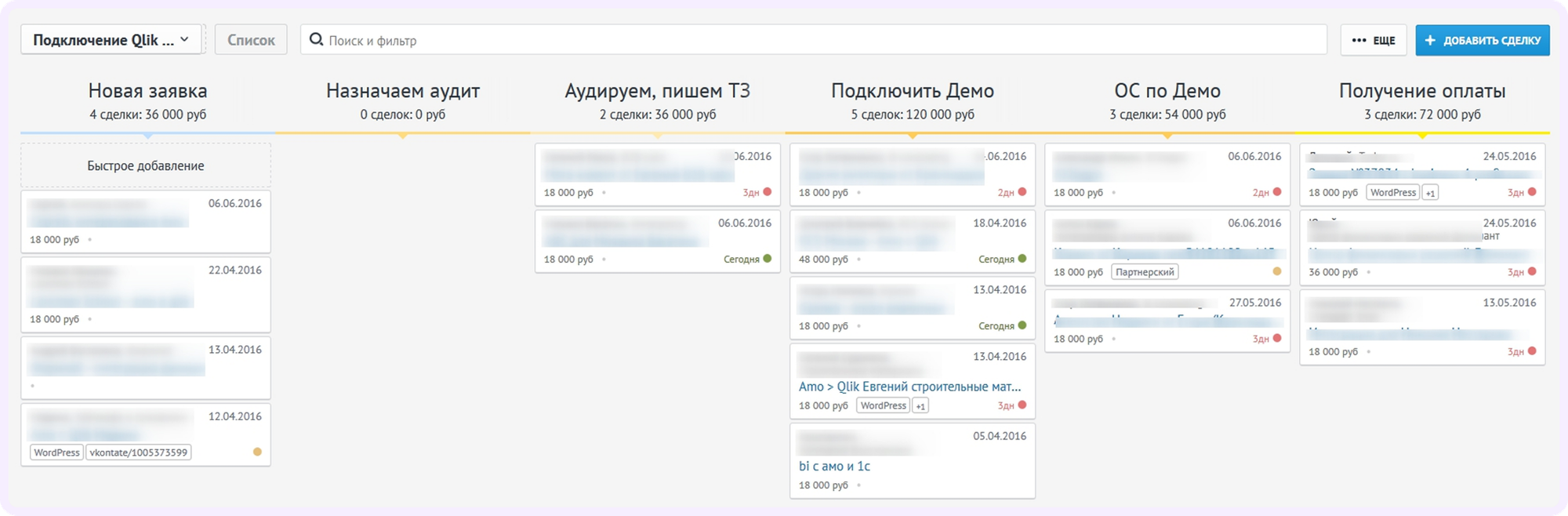This screenshot has width=1568, height=516.
Task: Click ДОБАВИТЬ СДЕЛКУ button
Action: [1483, 40]
